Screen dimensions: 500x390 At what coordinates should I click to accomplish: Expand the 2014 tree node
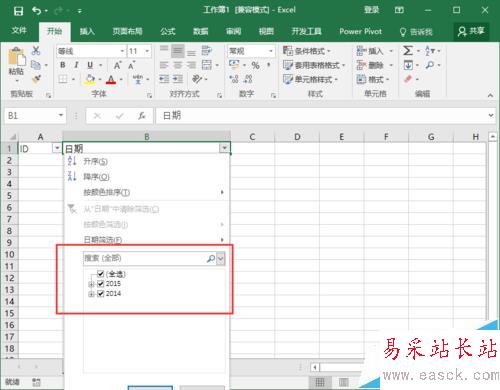point(91,294)
